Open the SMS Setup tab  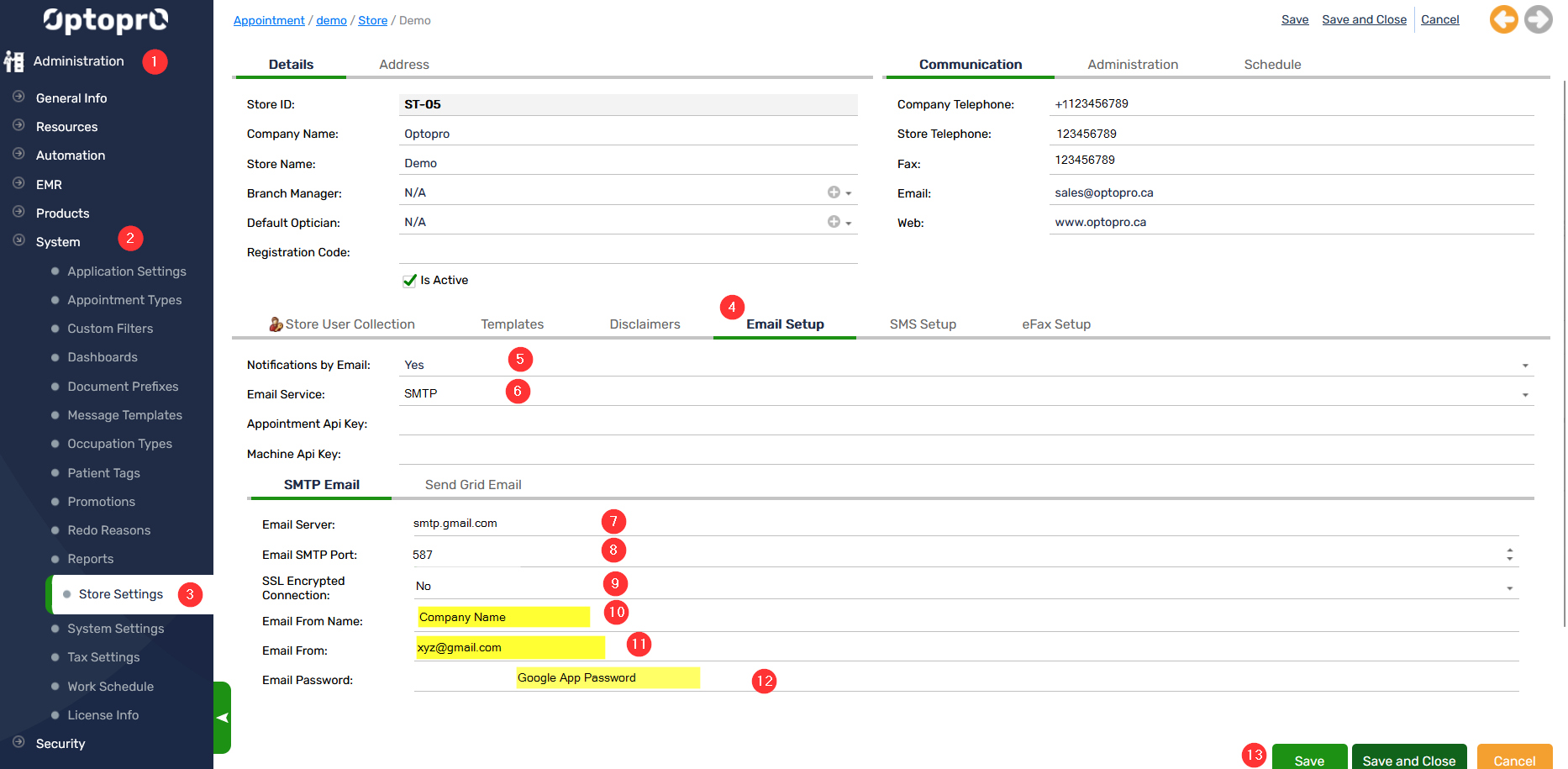pyautogui.click(x=923, y=324)
